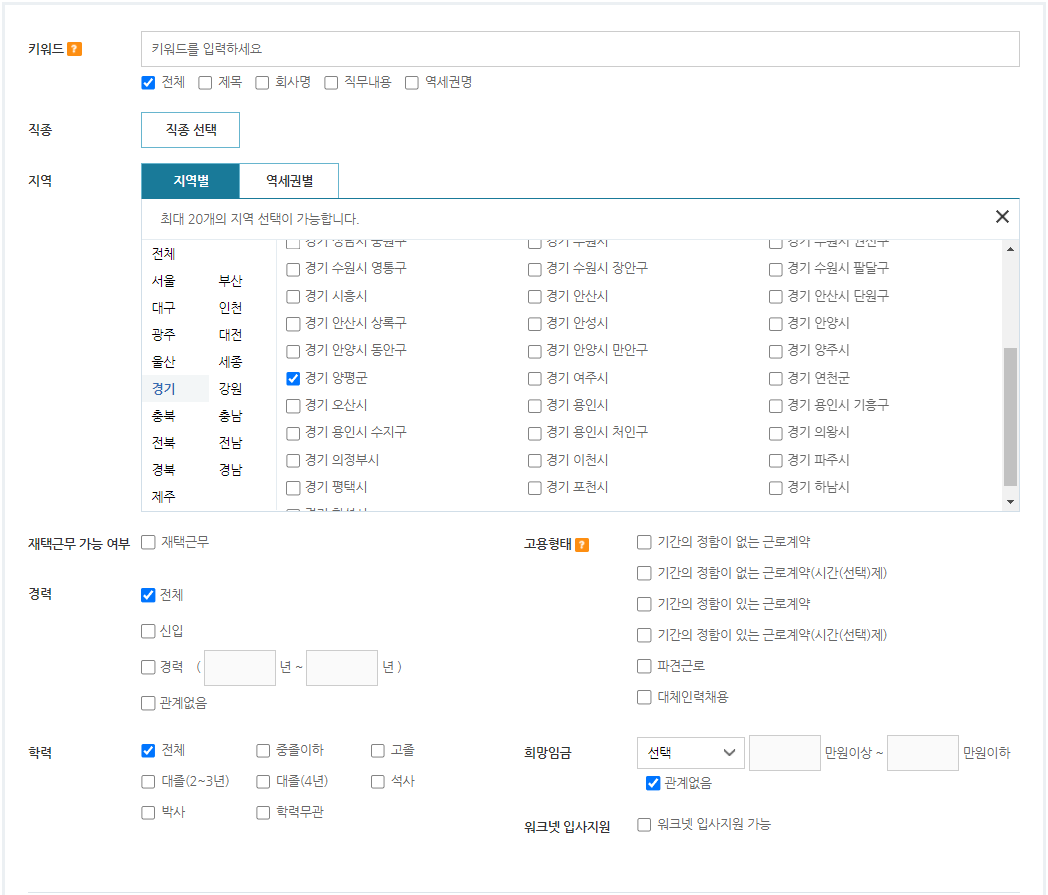Image resolution: width=1048 pixels, height=895 pixels.
Task: Select 서울 in the region sidebar
Action: click(x=162, y=280)
